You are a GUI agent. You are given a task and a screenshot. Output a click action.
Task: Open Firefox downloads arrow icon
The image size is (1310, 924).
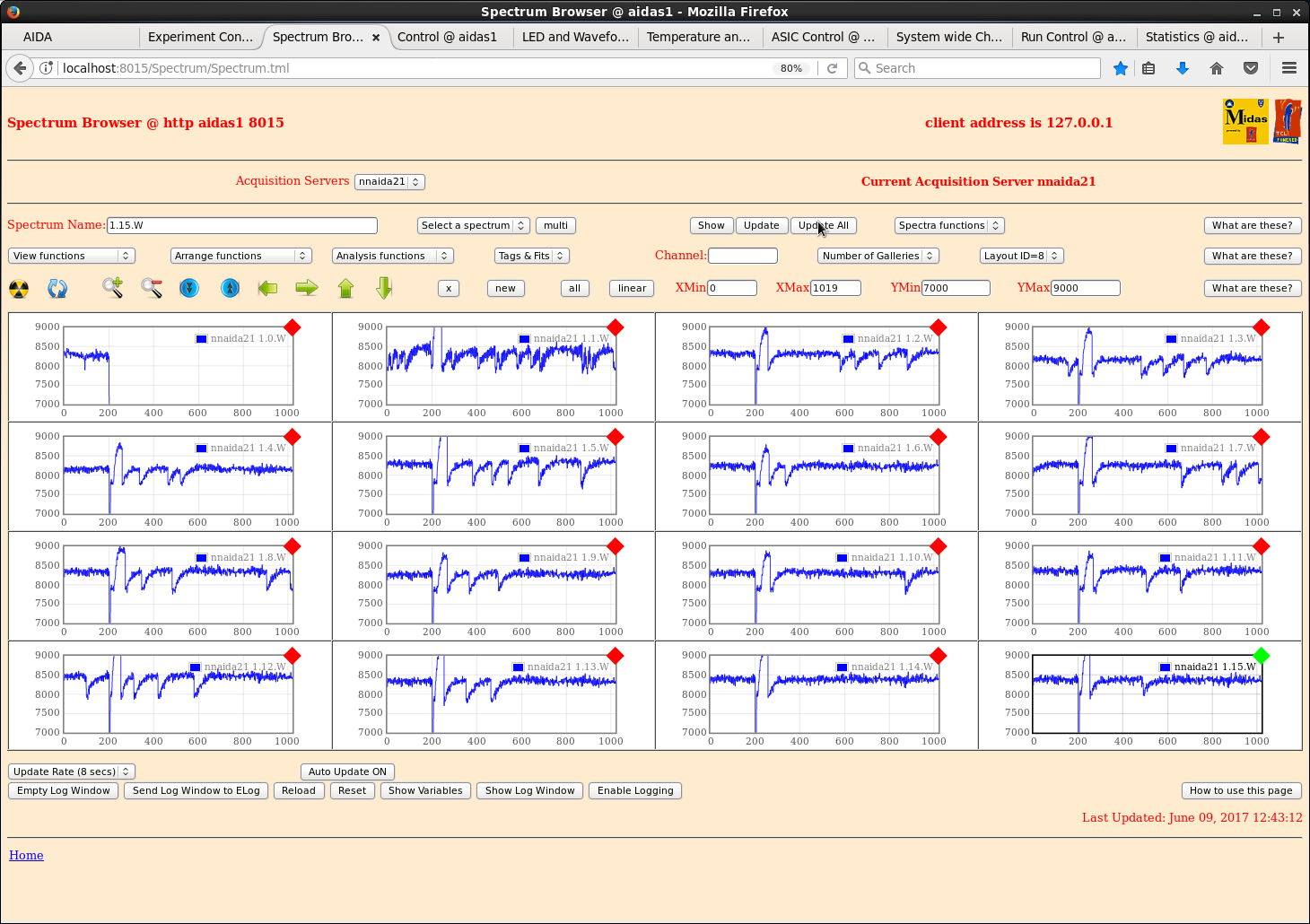coord(1183,68)
